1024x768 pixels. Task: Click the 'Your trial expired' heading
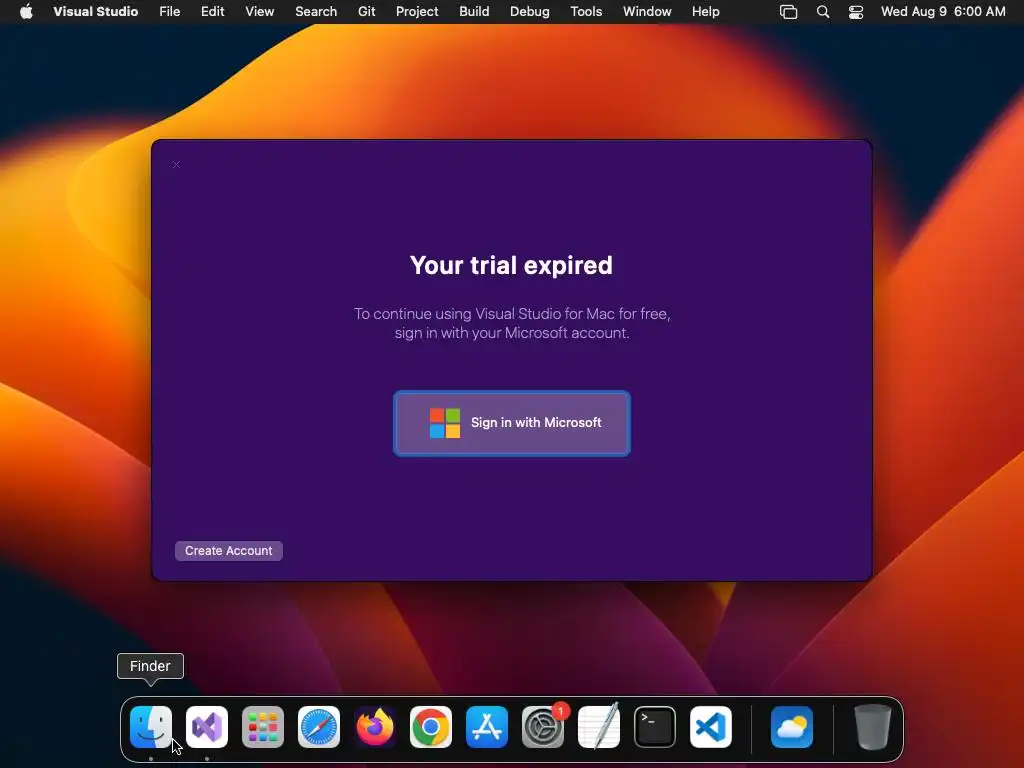tap(511, 265)
